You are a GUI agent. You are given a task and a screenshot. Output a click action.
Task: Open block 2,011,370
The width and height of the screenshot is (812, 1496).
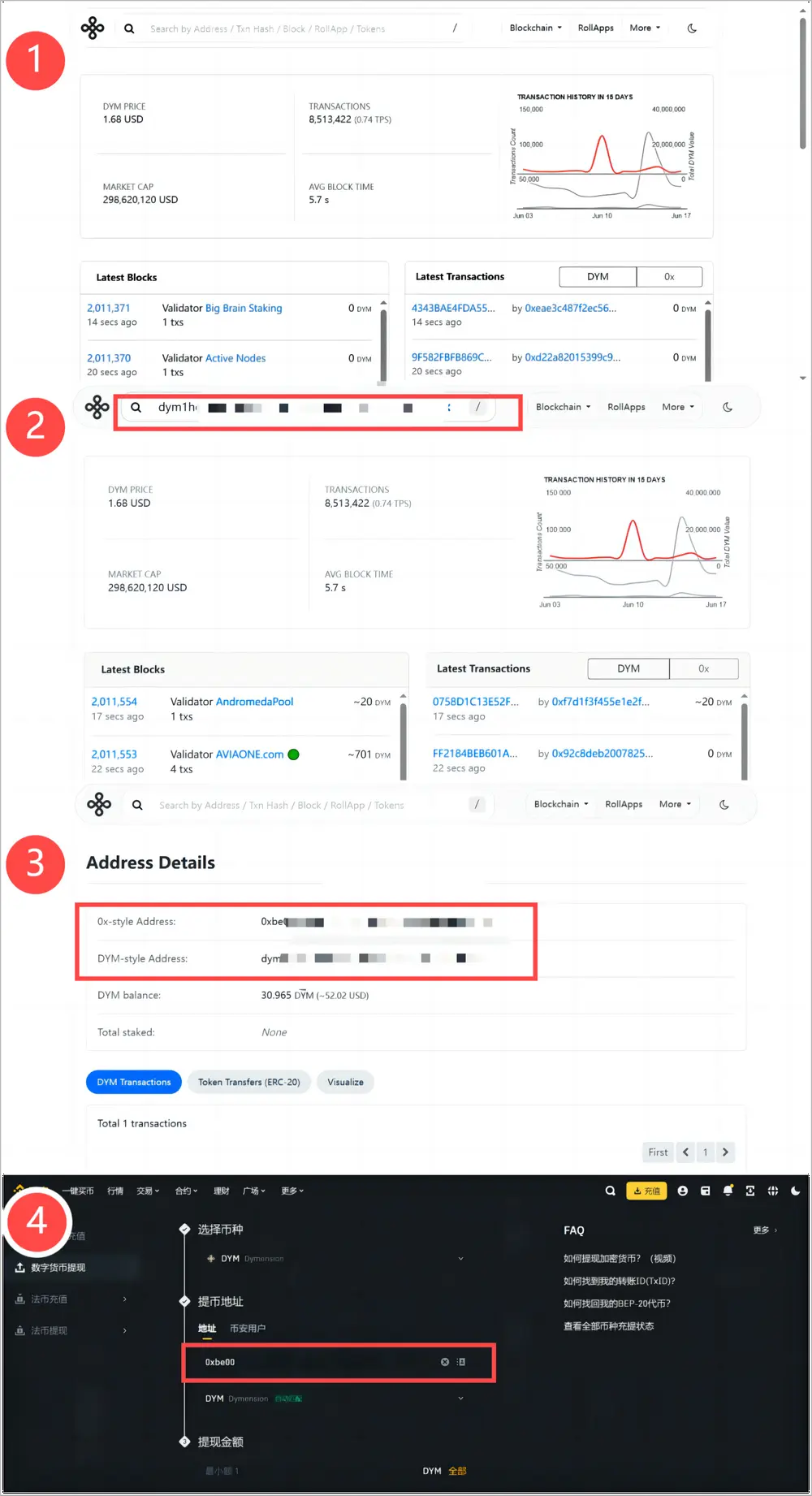(108, 358)
